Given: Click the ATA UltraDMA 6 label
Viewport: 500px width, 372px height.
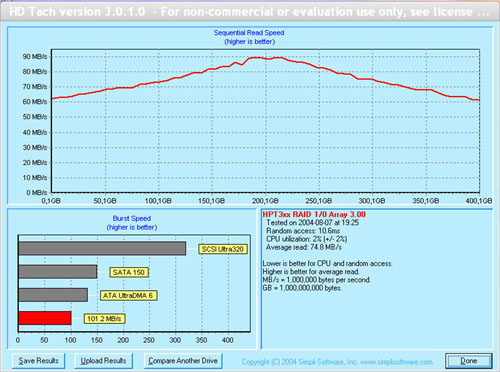Looking at the screenshot, I should click(128, 295).
